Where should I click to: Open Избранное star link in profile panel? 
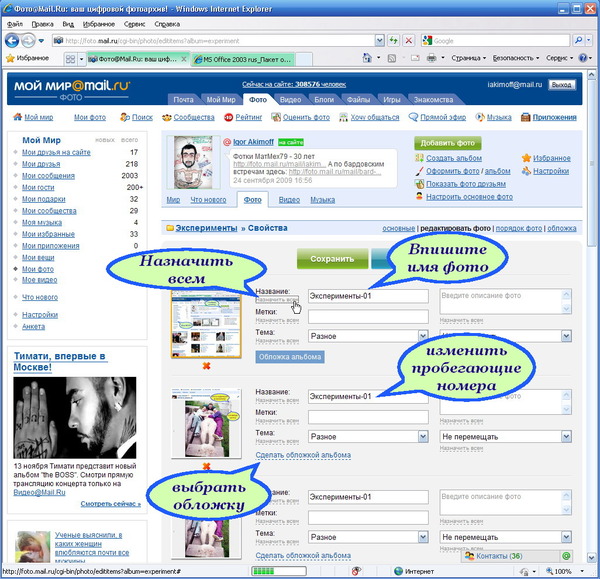(546, 158)
